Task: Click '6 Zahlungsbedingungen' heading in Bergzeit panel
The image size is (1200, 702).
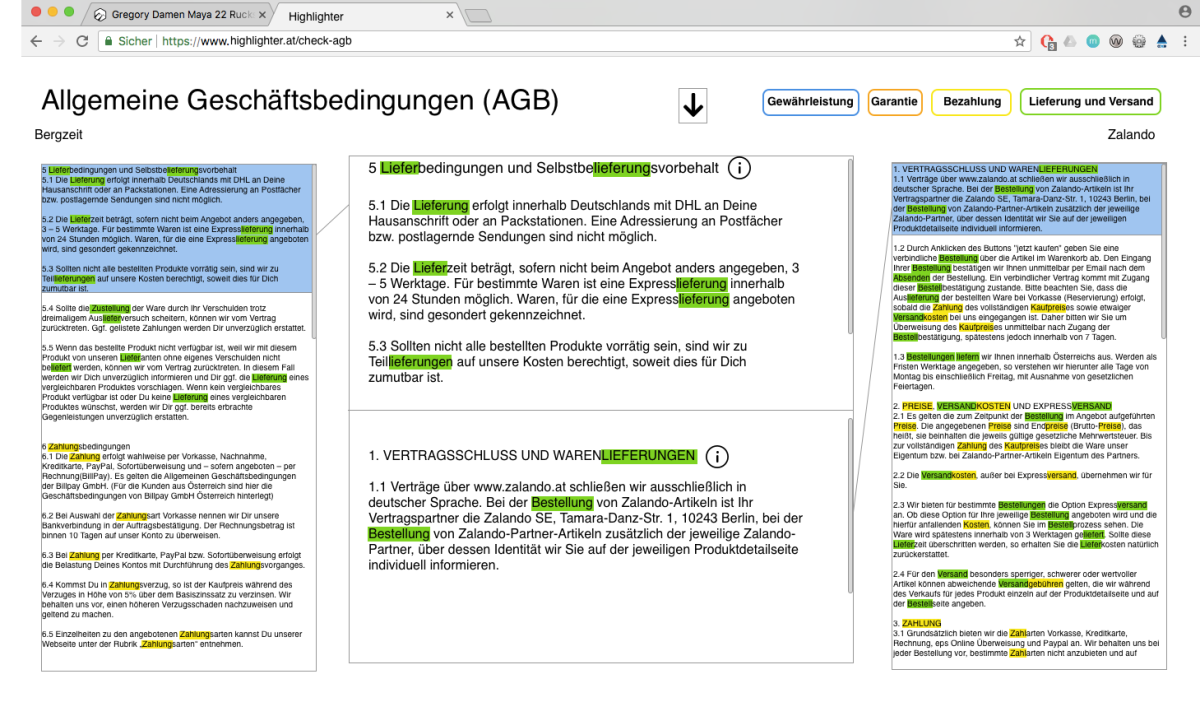Action: [x=86, y=446]
